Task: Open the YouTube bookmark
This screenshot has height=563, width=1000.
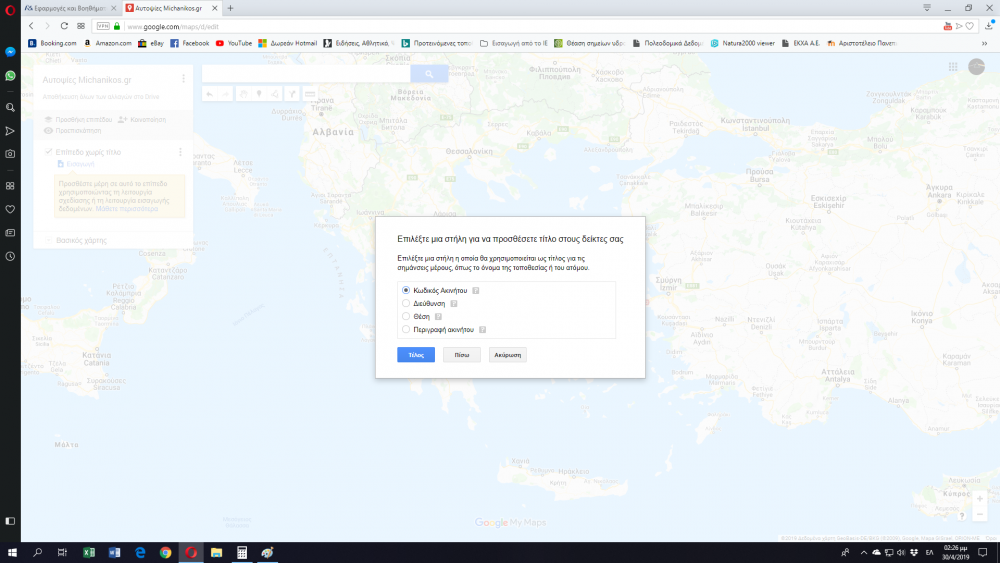Action: pos(234,43)
